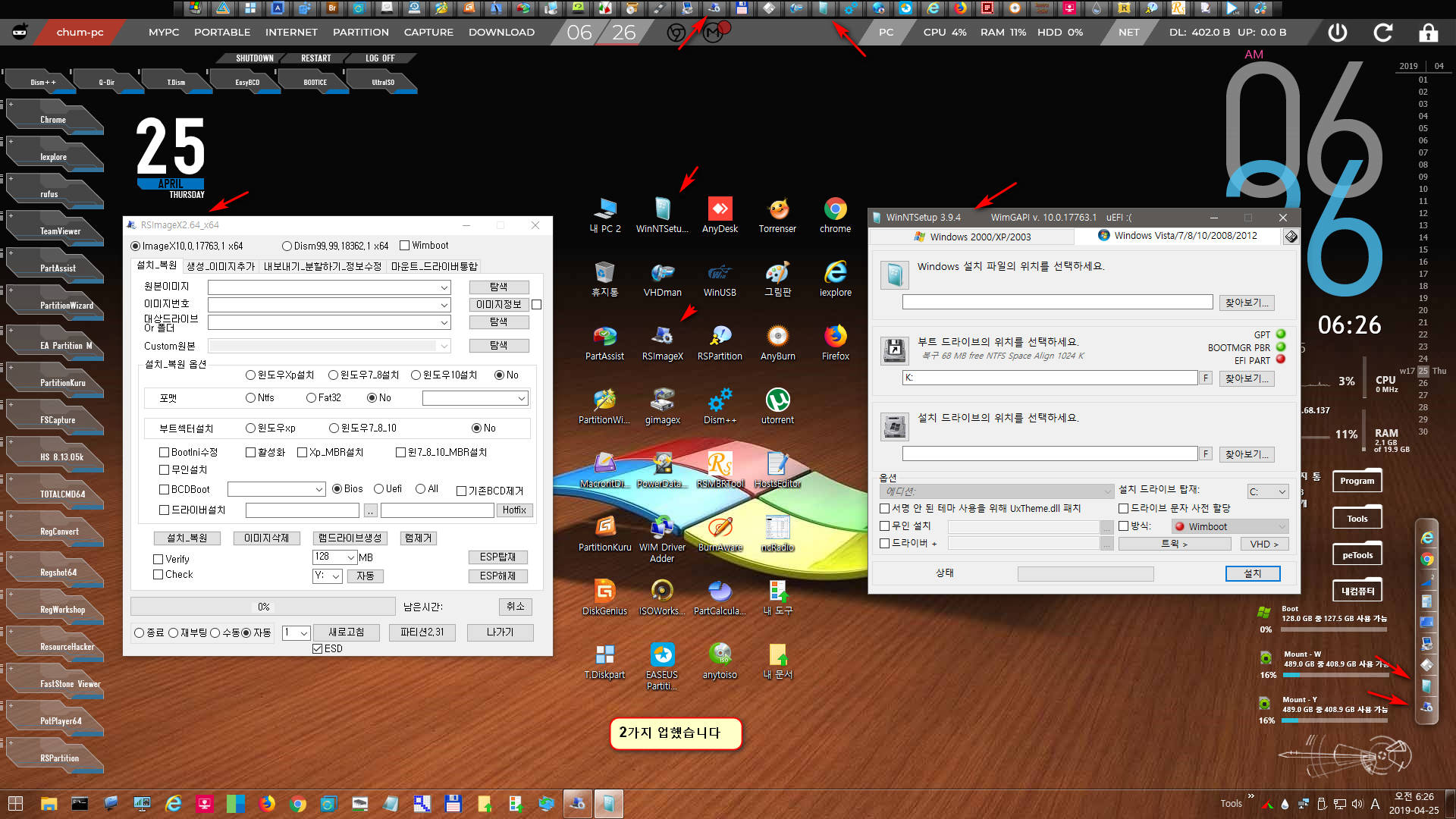Launch Dism++ desktop icon
1456x819 pixels.
[720, 406]
